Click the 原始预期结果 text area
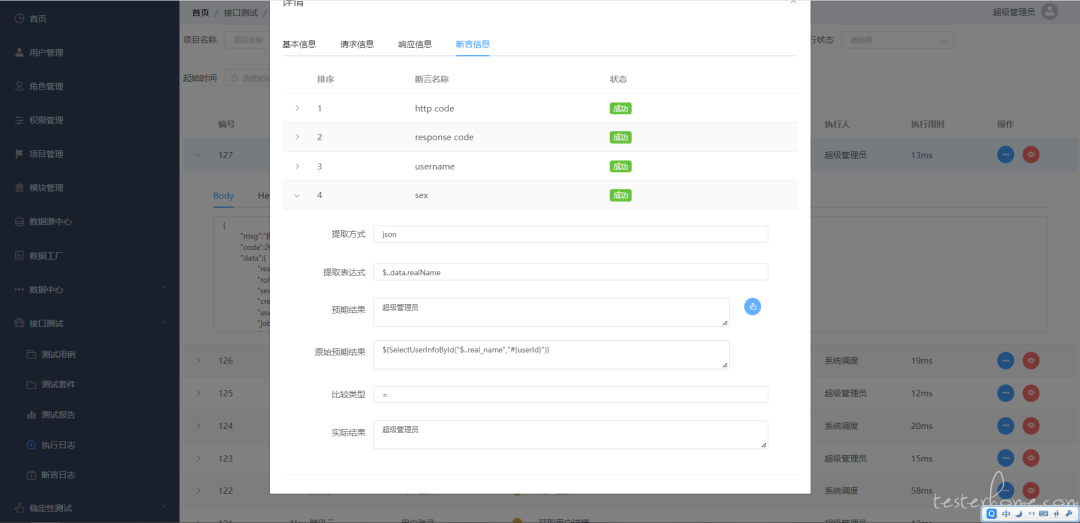Screen dimensions: 1080x523 pyautogui.click(x=551, y=354)
